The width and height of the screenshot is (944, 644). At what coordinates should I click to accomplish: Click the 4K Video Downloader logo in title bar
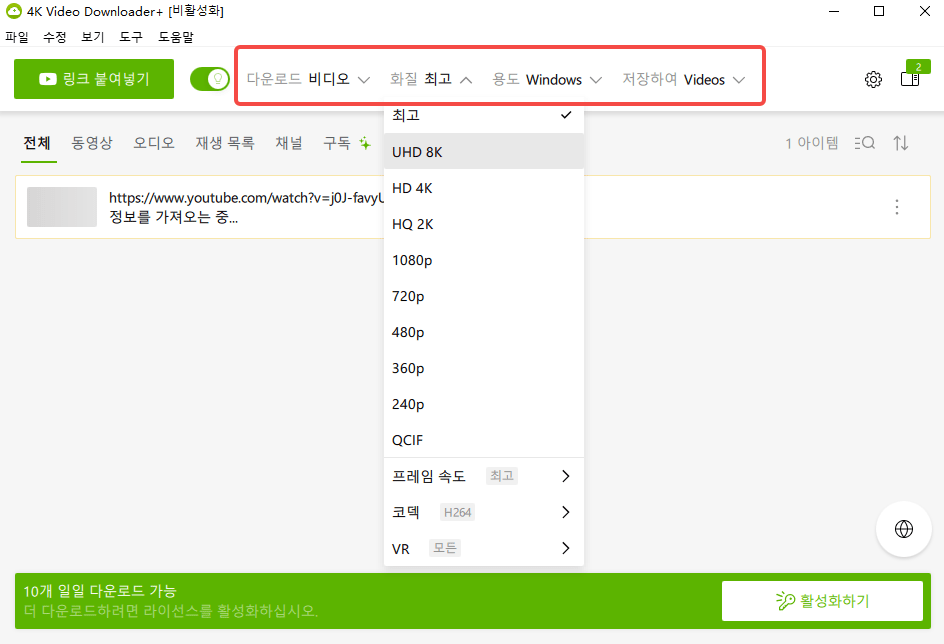tap(14, 11)
